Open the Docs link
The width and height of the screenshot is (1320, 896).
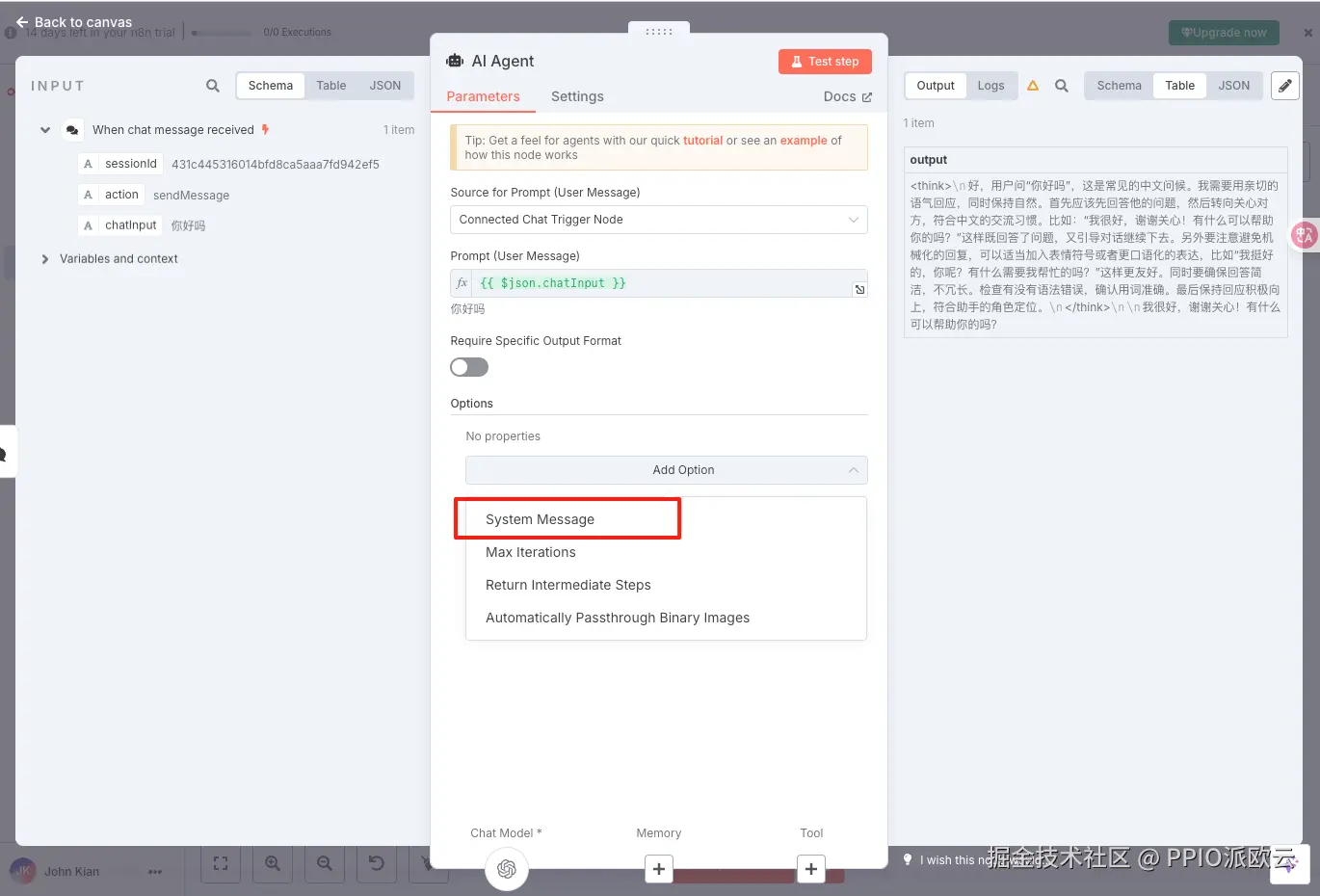pyautogui.click(x=847, y=96)
